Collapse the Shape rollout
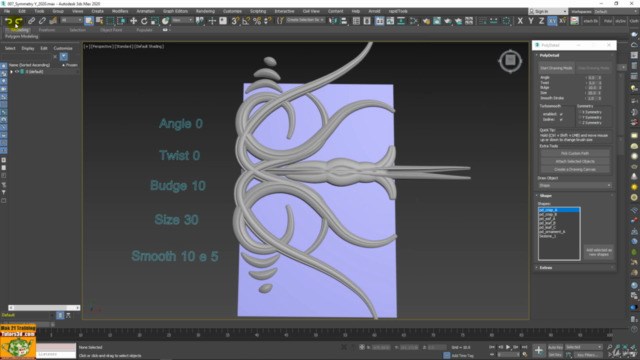640x360 pixels. 546,196
